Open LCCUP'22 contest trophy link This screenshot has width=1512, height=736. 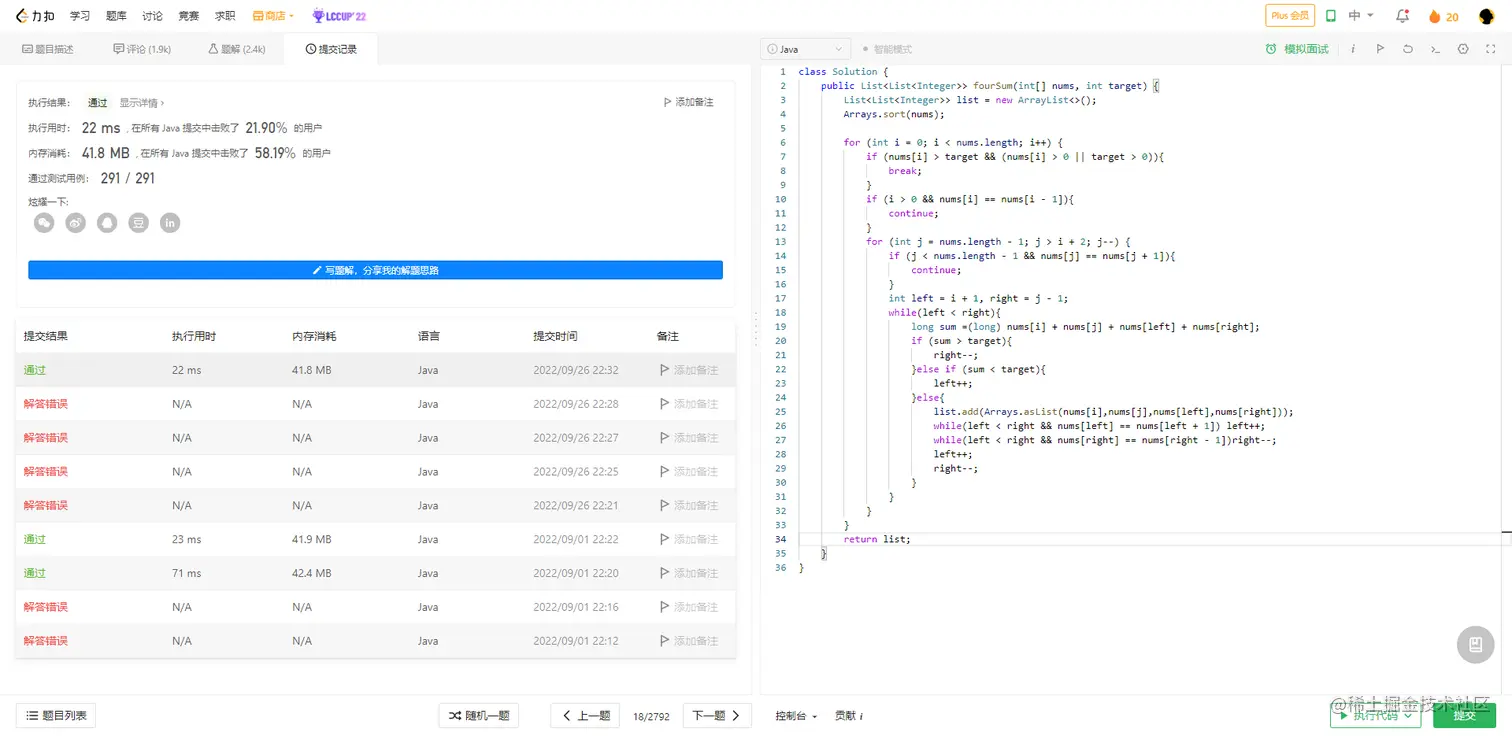point(339,16)
